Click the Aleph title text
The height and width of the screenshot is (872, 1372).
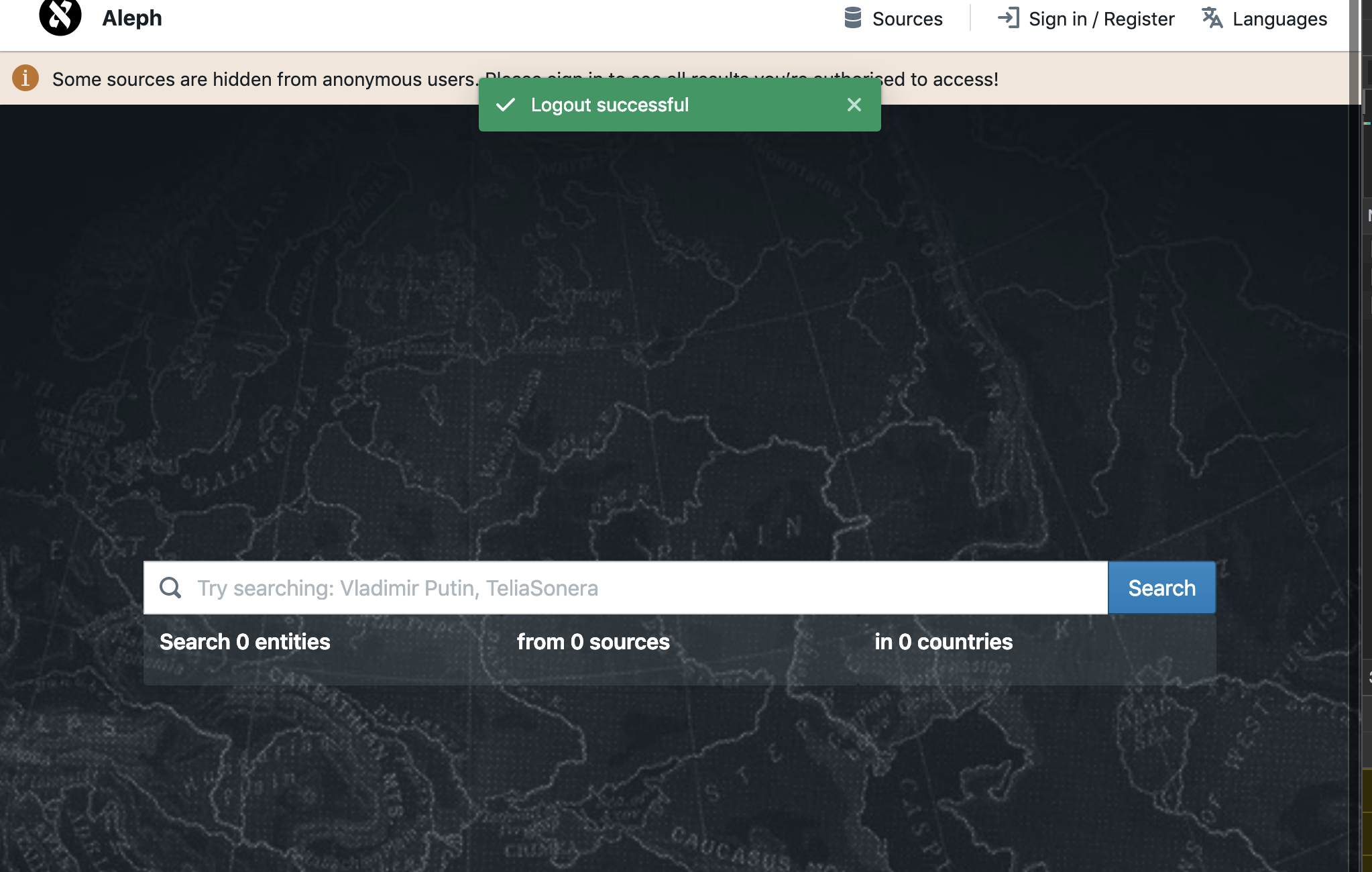[x=132, y=18]
